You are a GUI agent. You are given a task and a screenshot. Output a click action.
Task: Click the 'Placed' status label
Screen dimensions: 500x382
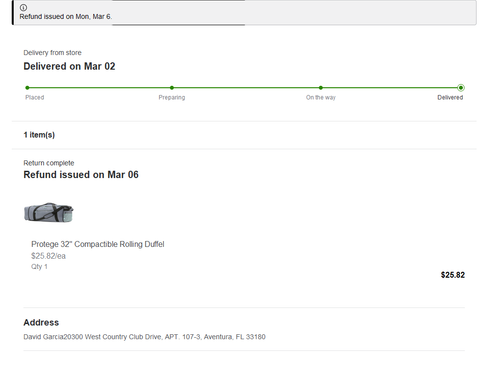pos(35,97)
